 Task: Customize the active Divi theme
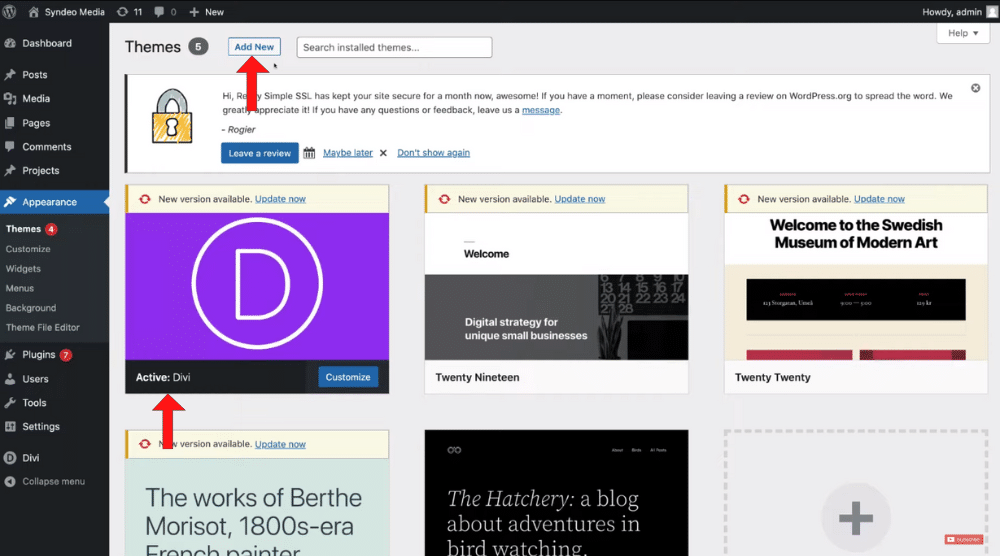(348, 377)
